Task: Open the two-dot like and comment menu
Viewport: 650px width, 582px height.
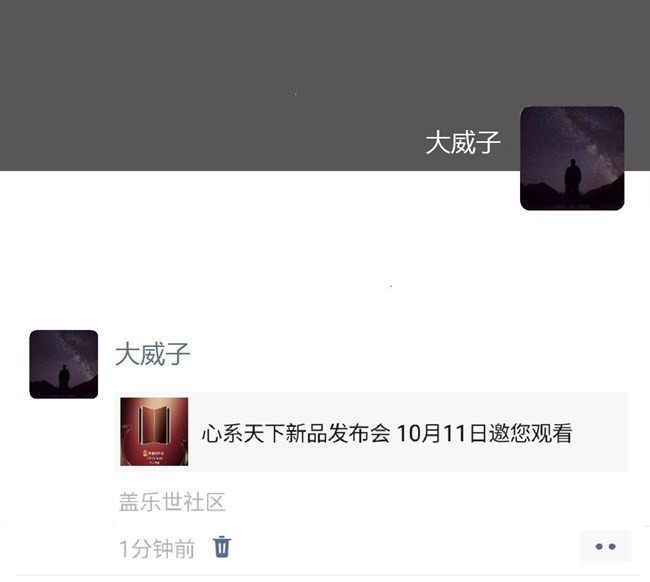Action: coord(605,546)
